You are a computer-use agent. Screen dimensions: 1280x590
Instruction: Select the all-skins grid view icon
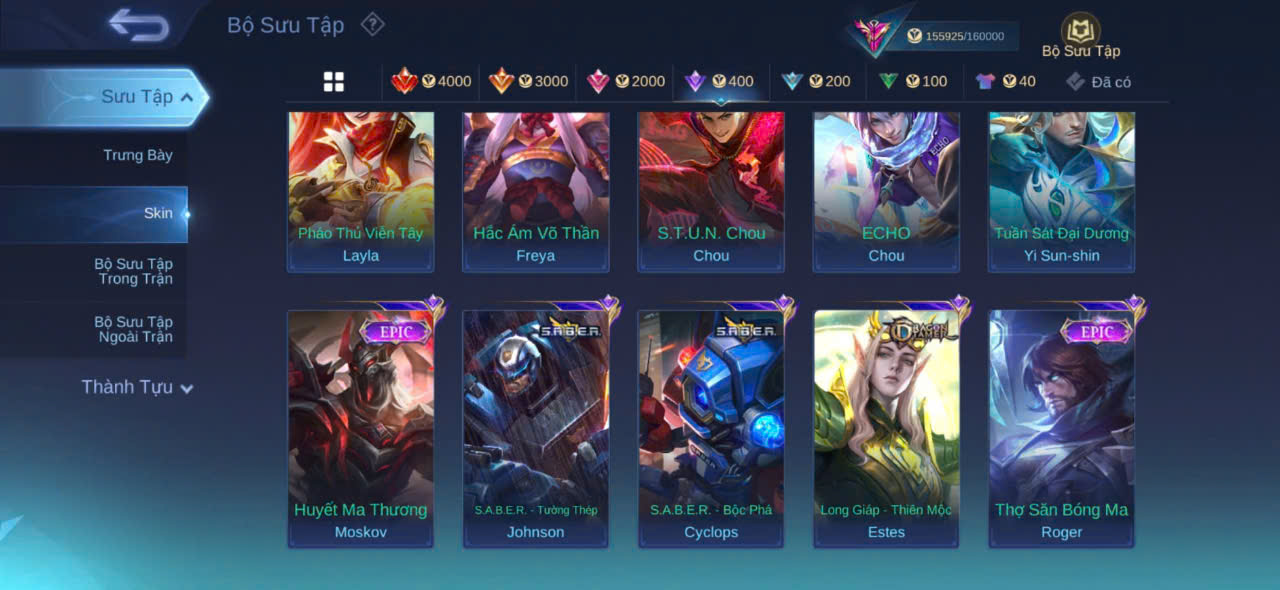point(334,82)
